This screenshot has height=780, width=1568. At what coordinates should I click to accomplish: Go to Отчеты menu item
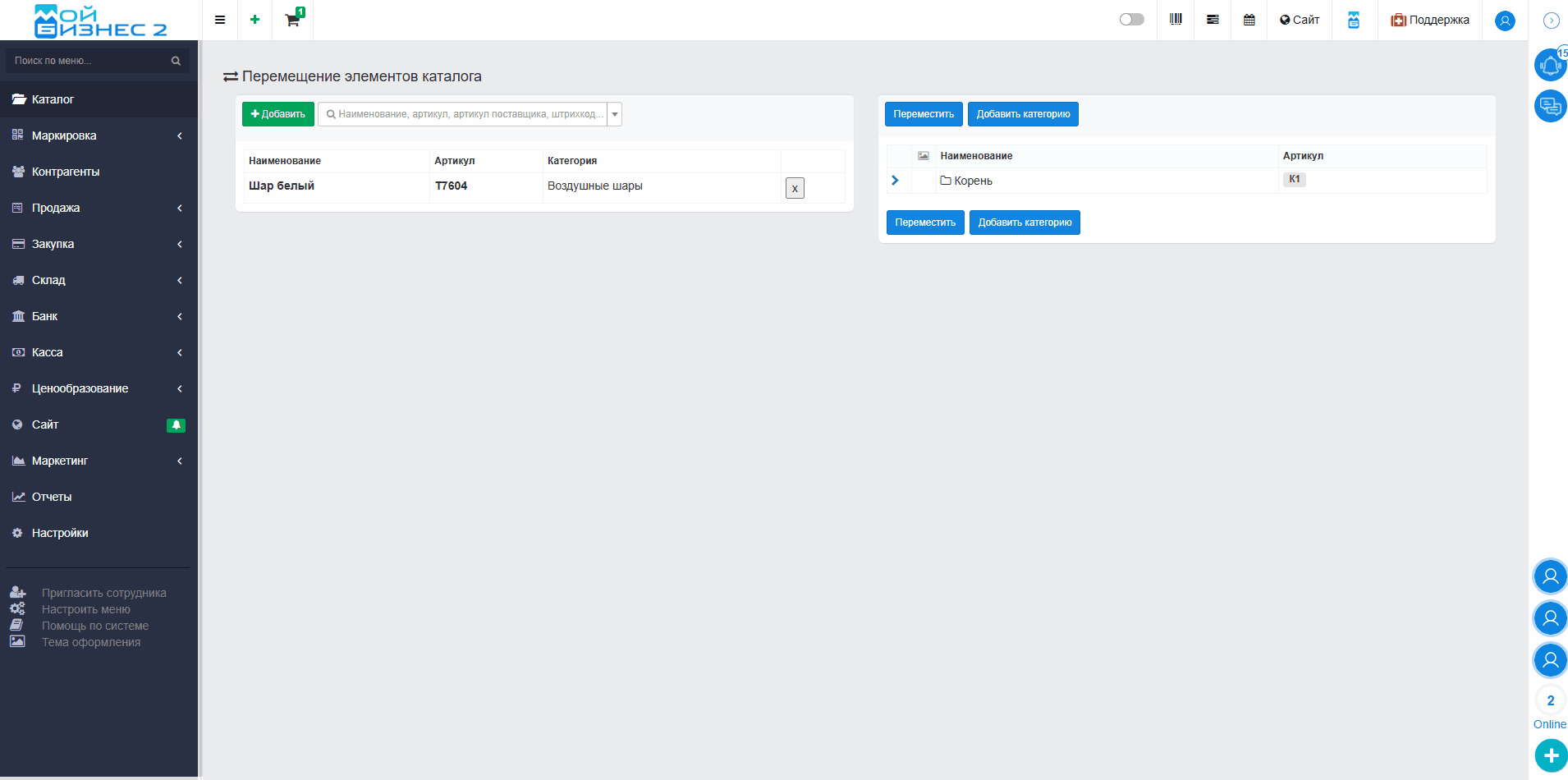pyautogui.click(x=52, y=497)
